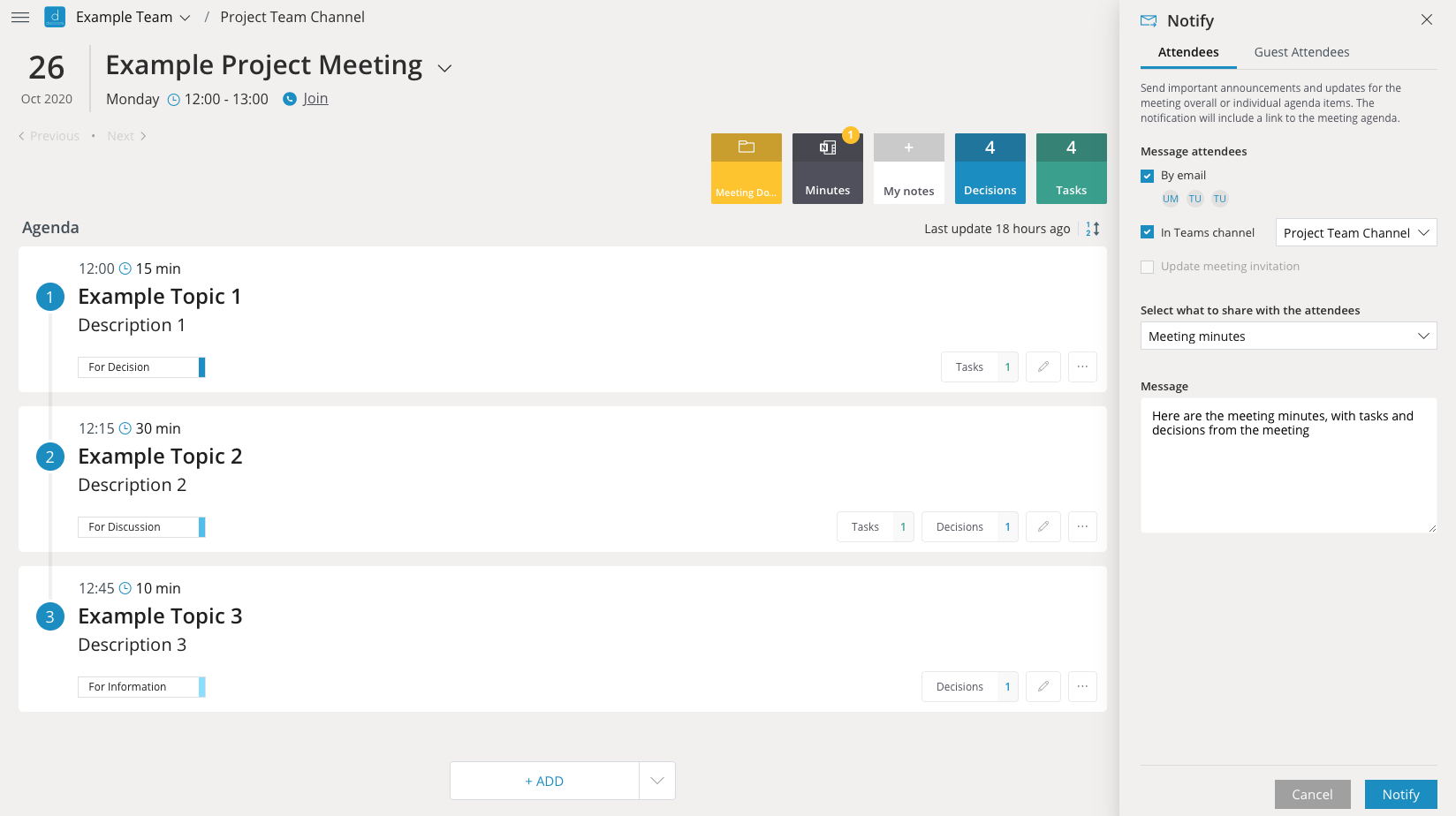This screenshot has width=1456, height=816.
Task: Uncheck the By email checkbox
Action: tap(1148, 176)
